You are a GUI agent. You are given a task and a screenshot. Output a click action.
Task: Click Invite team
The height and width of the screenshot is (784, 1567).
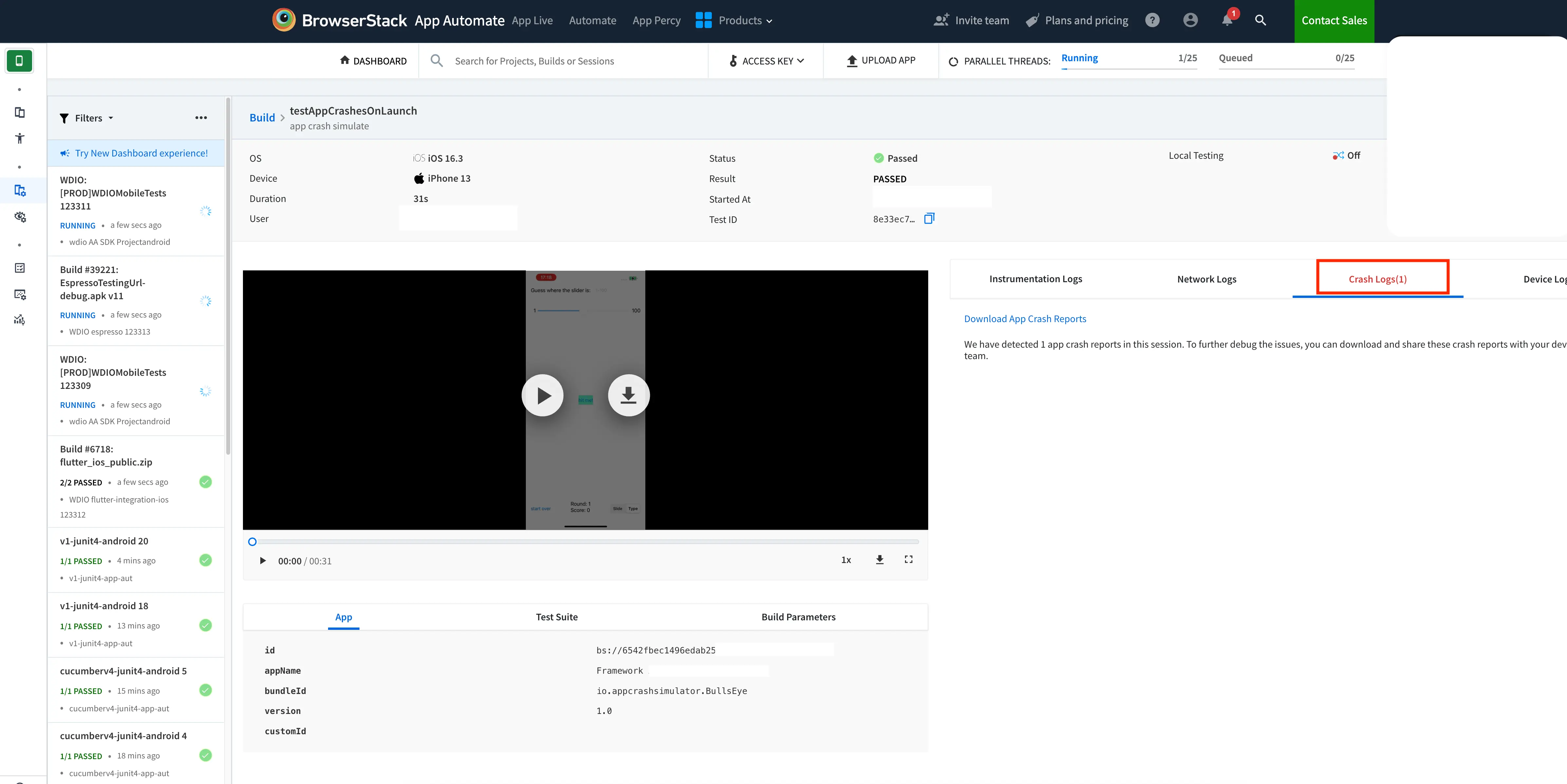(x=971, y=20)
